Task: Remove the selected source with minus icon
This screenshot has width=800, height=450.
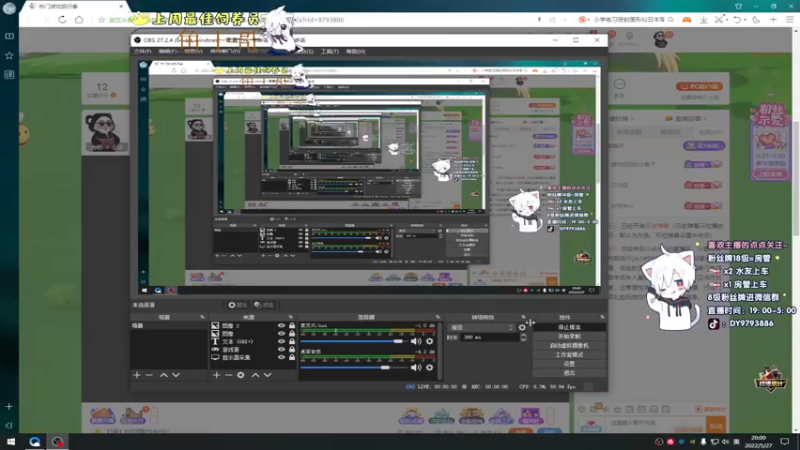Action: pos(229,375)
